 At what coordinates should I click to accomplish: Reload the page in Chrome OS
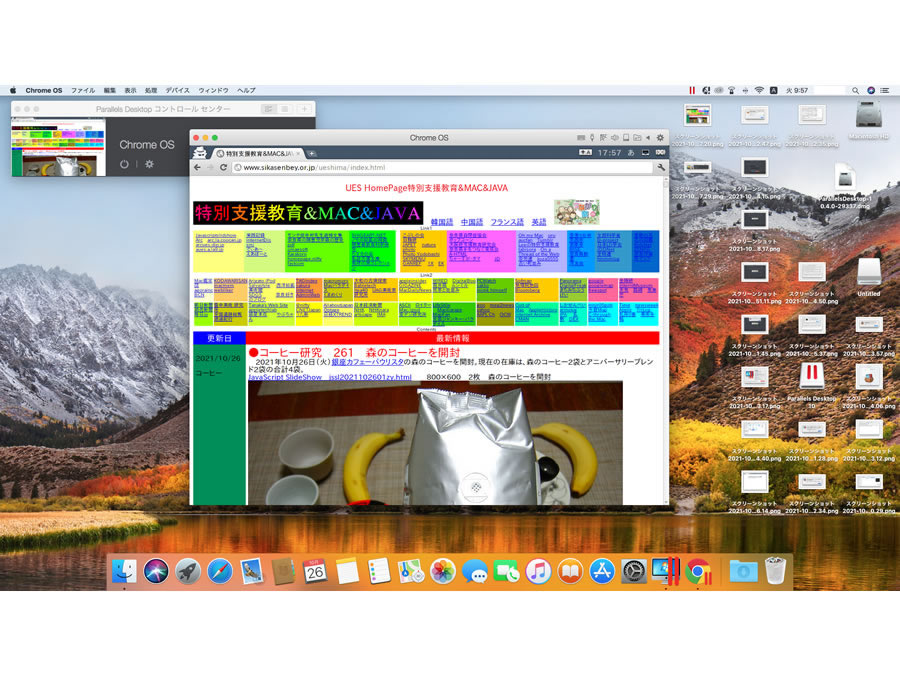click(x=224, y=168)
